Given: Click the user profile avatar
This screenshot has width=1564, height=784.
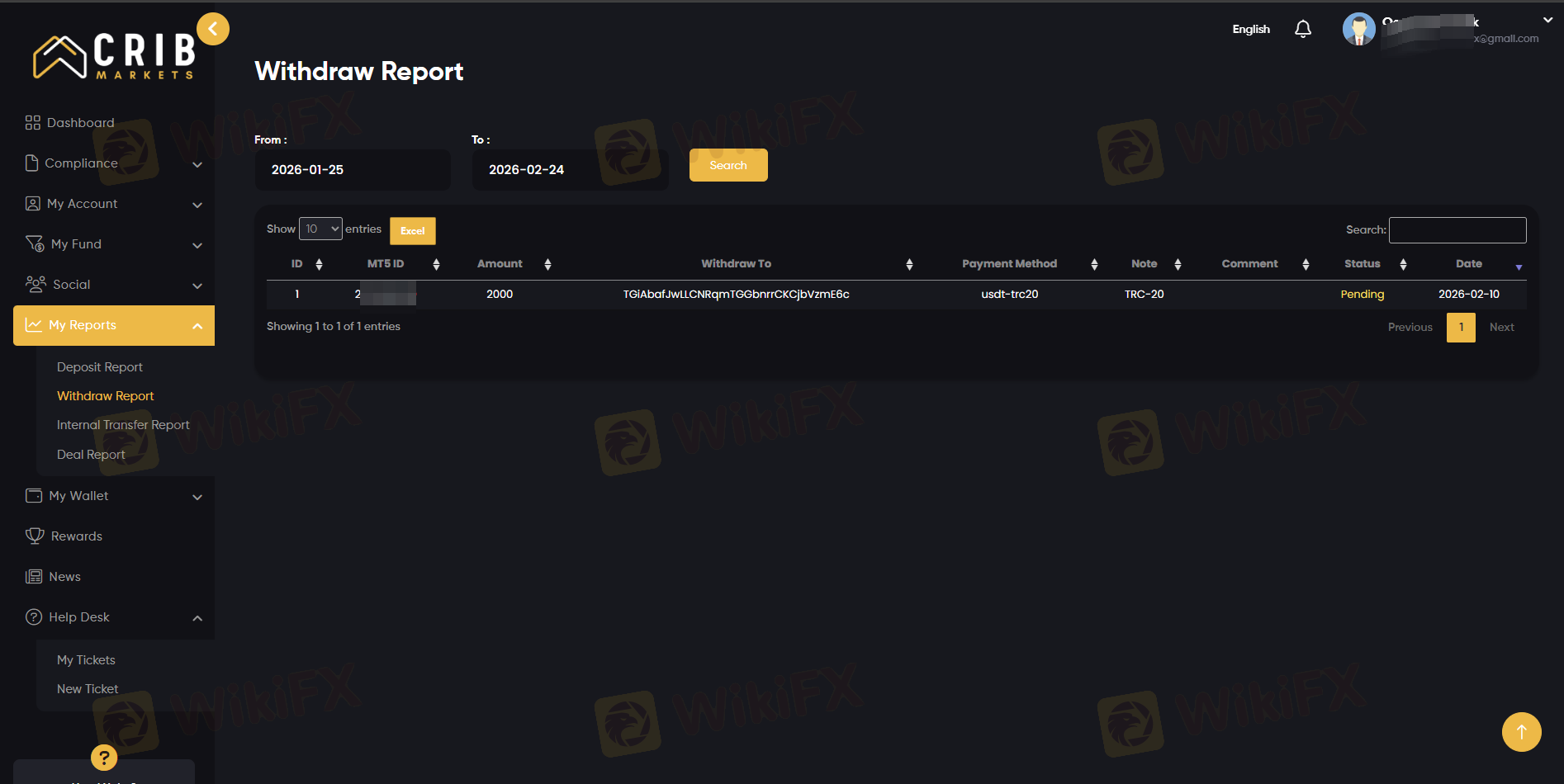Looking at the screenshot, I should [x=1358, y=30].
